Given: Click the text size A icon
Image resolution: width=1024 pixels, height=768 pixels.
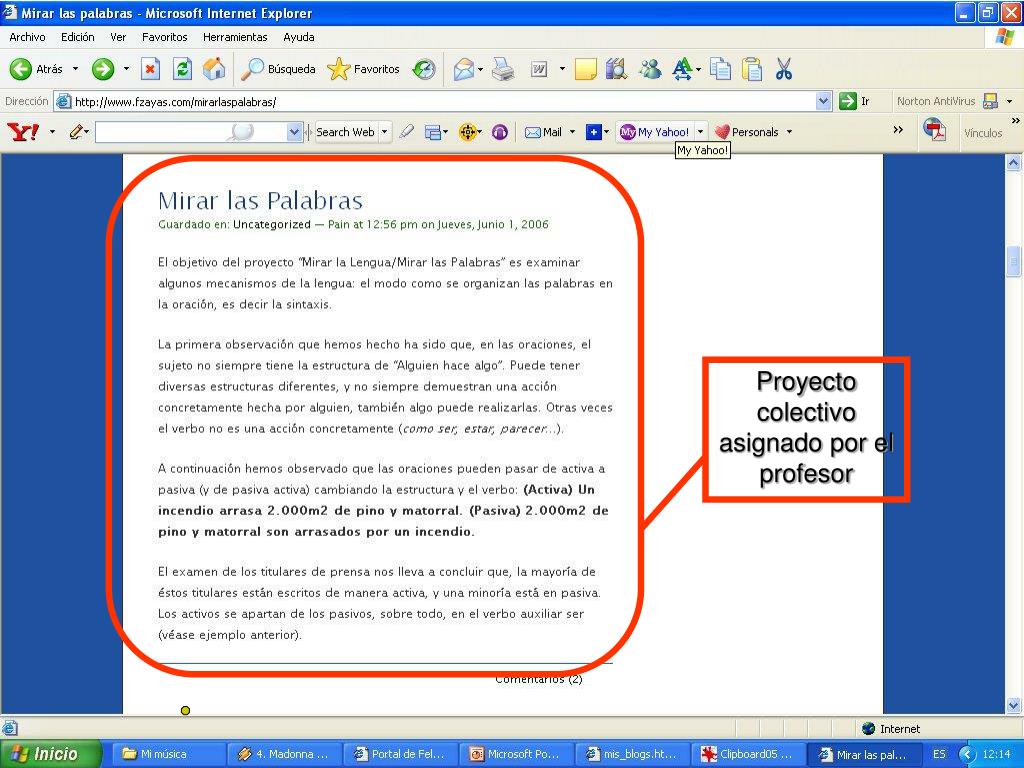Looking at the screenshot, I should 682,69.
